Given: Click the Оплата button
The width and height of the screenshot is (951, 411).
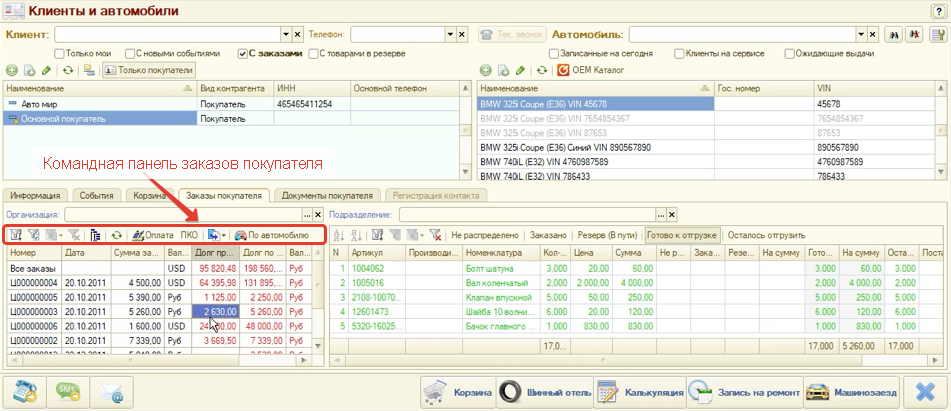Looking at the screenshot, I should [152, 235].
